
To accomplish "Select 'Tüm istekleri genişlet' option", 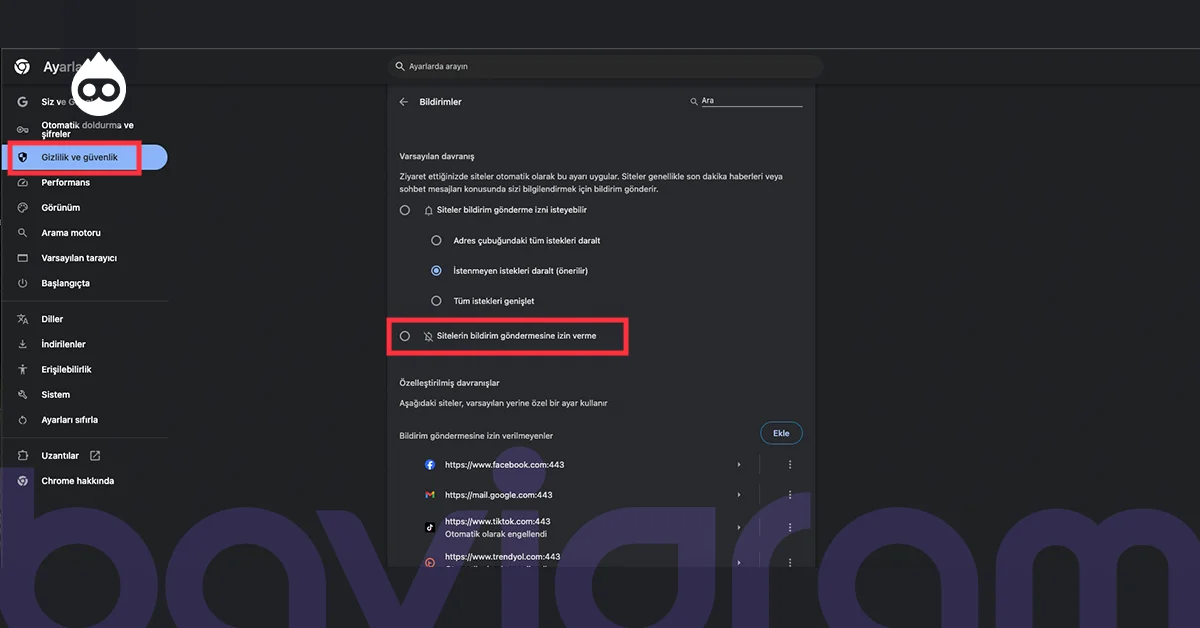I will click(435, 300).
